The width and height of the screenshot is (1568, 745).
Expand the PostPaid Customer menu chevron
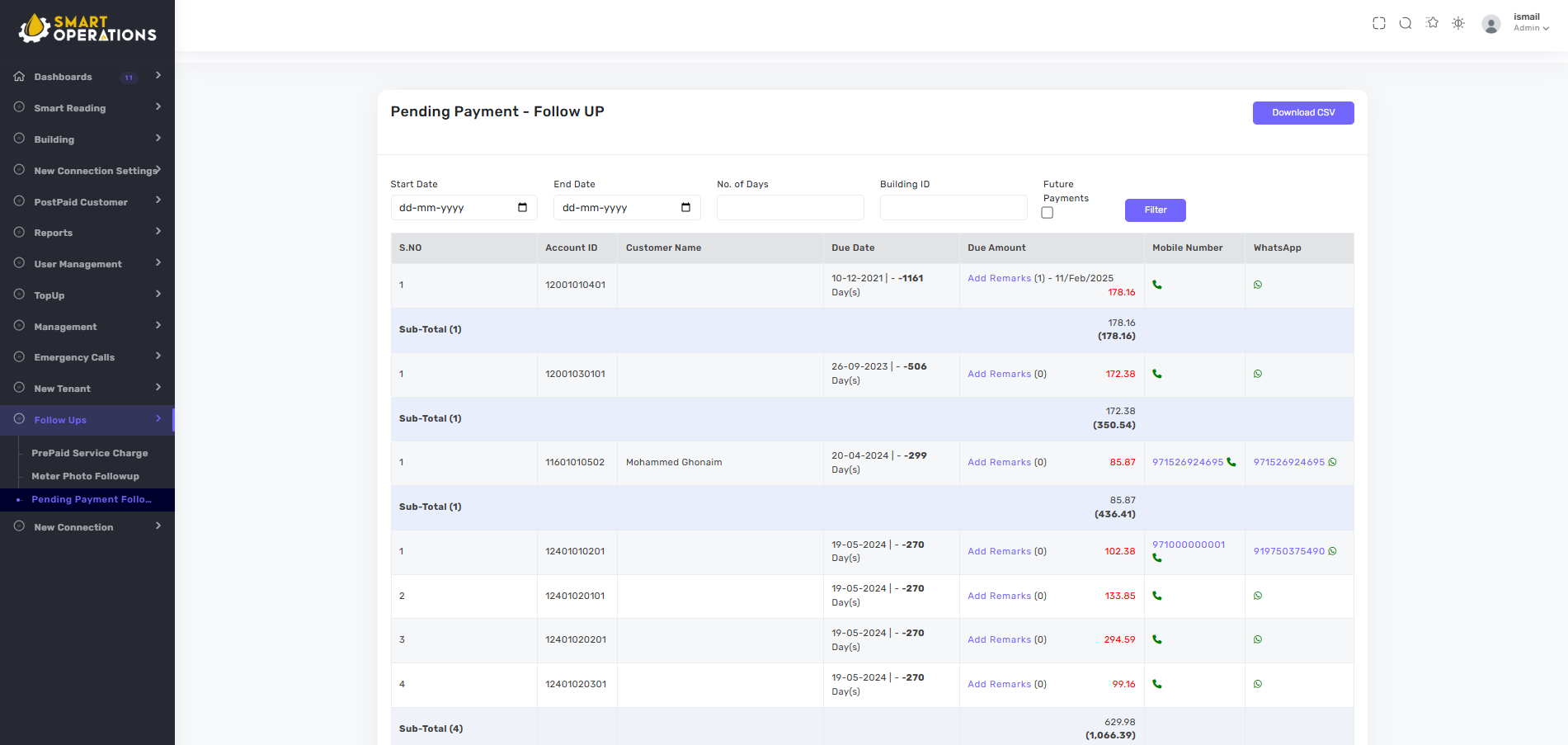point(158,200)
